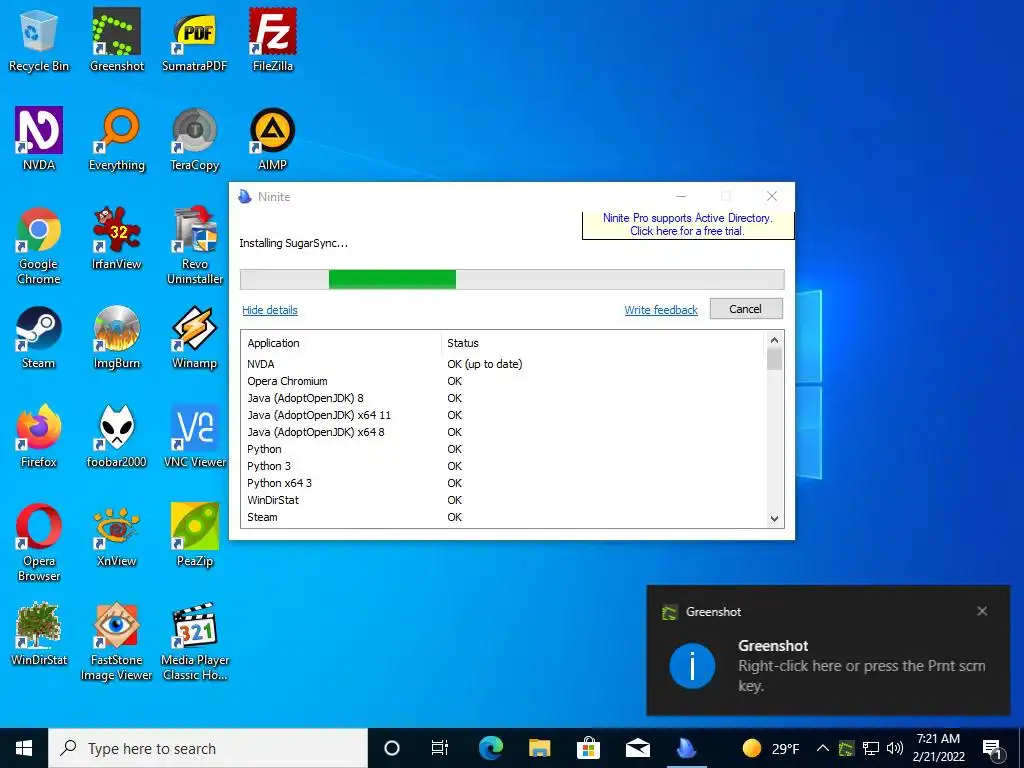Click the taskbar search box
This screenshot has width=1024, height=768.
[208, 748]
